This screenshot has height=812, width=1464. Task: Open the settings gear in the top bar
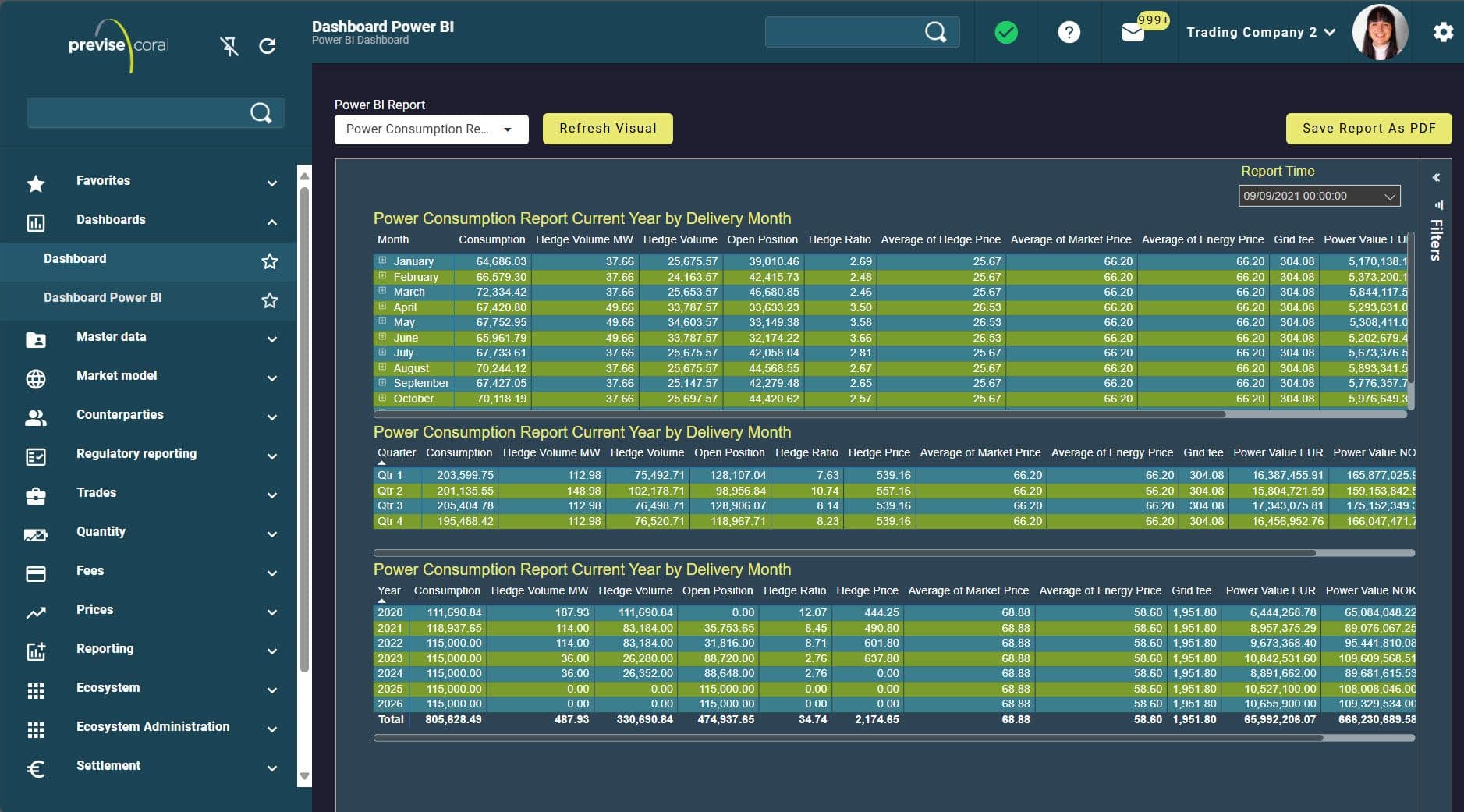(x=1443, y=32)
